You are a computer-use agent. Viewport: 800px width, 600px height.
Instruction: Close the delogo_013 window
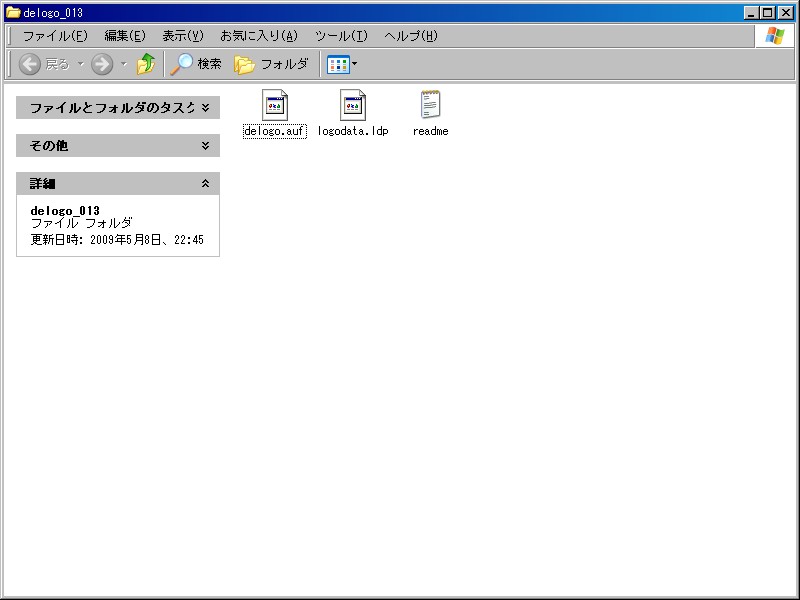(x=786, y=13)
